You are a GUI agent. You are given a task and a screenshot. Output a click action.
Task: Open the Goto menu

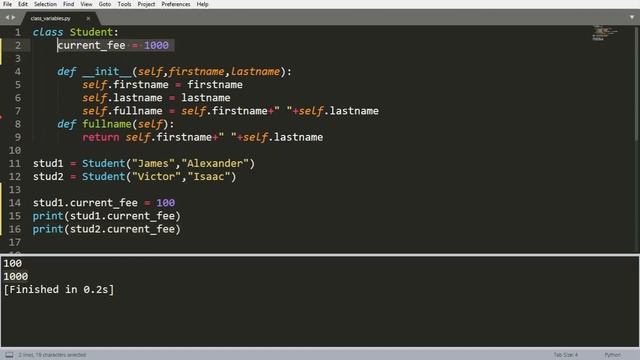[x=104, y=4]
